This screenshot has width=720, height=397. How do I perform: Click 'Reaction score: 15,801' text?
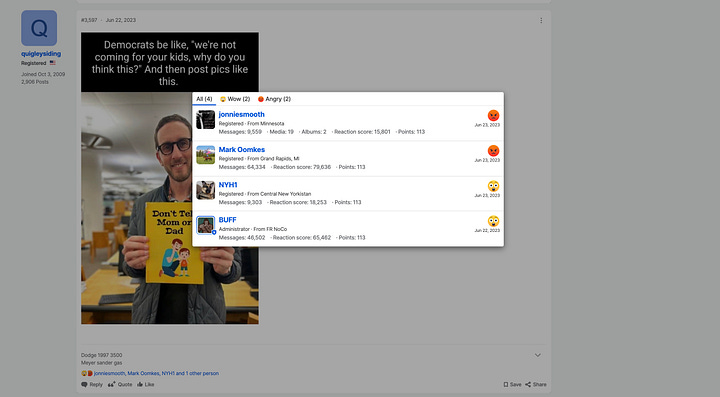pyautogui.click(x=362, y=132)
